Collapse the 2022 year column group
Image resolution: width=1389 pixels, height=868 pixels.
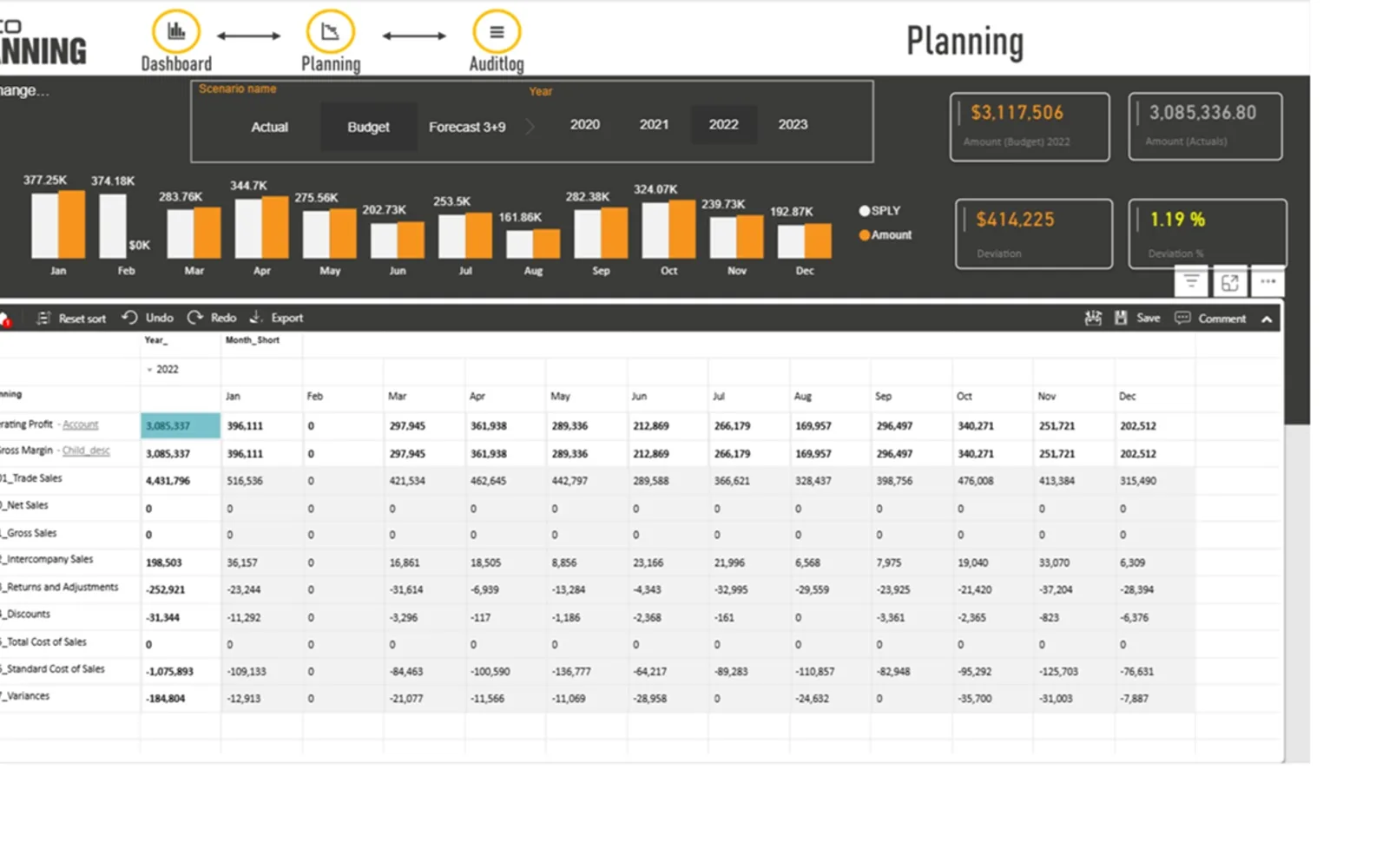(149, 370)
